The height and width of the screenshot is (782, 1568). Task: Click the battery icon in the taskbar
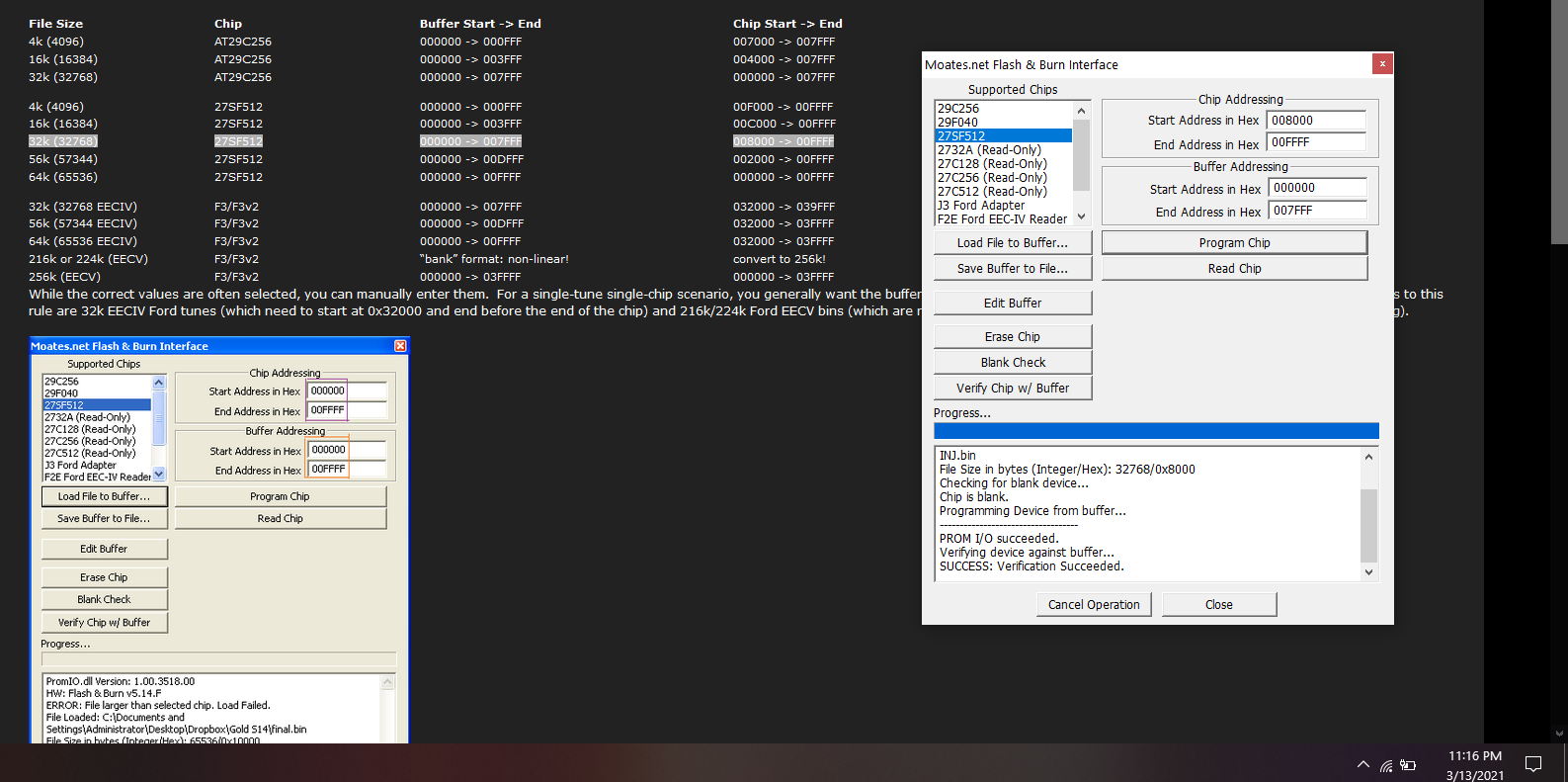tap(1408, 765)
